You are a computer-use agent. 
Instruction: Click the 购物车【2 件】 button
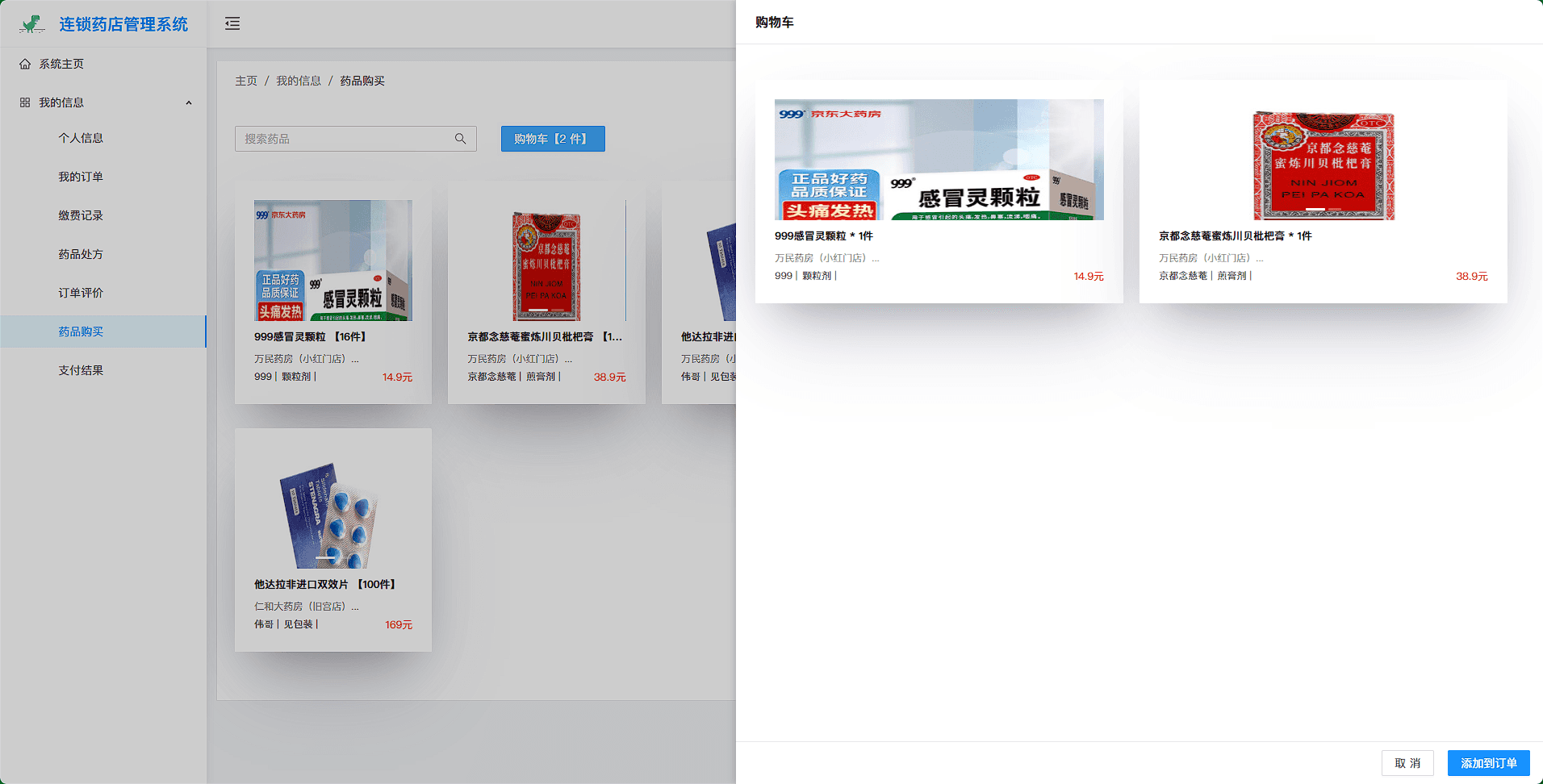pos(553,139)
